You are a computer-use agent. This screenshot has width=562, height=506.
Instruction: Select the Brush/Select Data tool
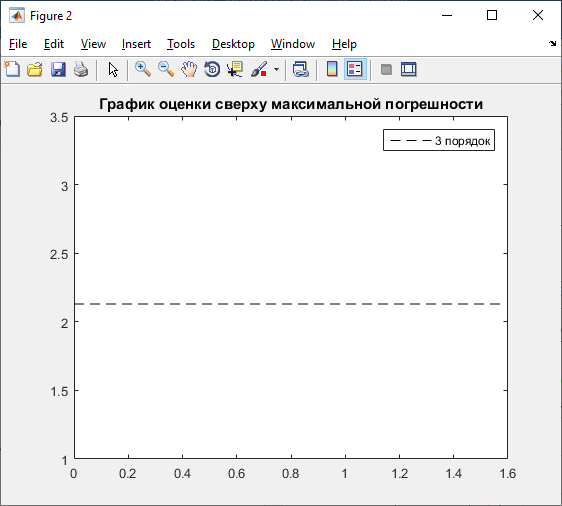coord(259,69)
